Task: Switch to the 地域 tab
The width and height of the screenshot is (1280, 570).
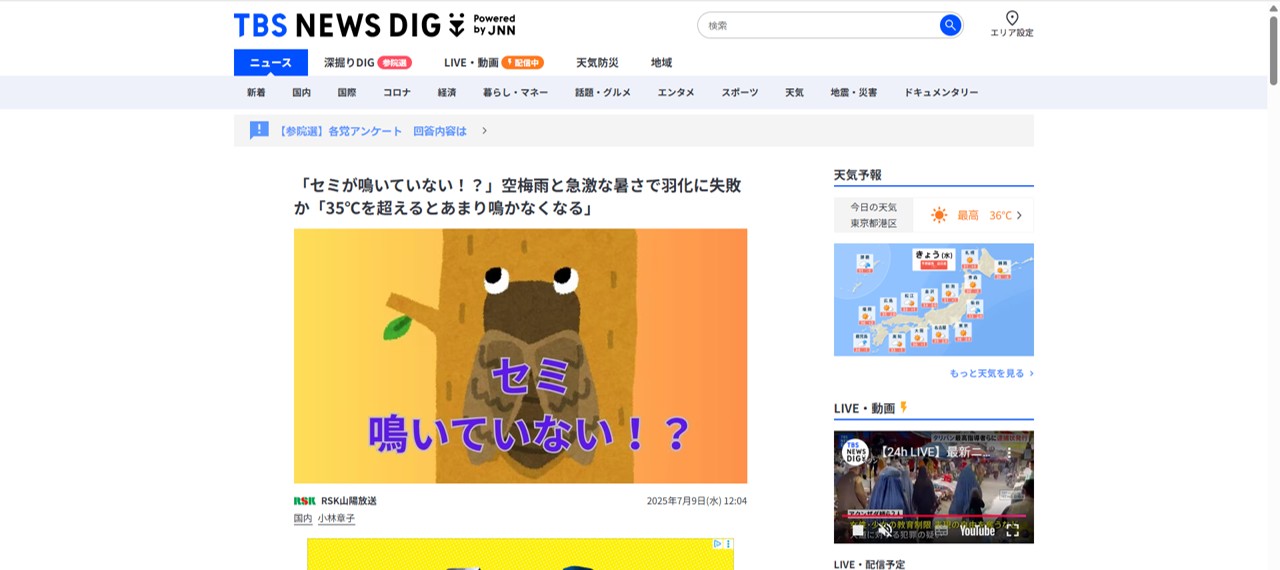Action: (661, 62)
